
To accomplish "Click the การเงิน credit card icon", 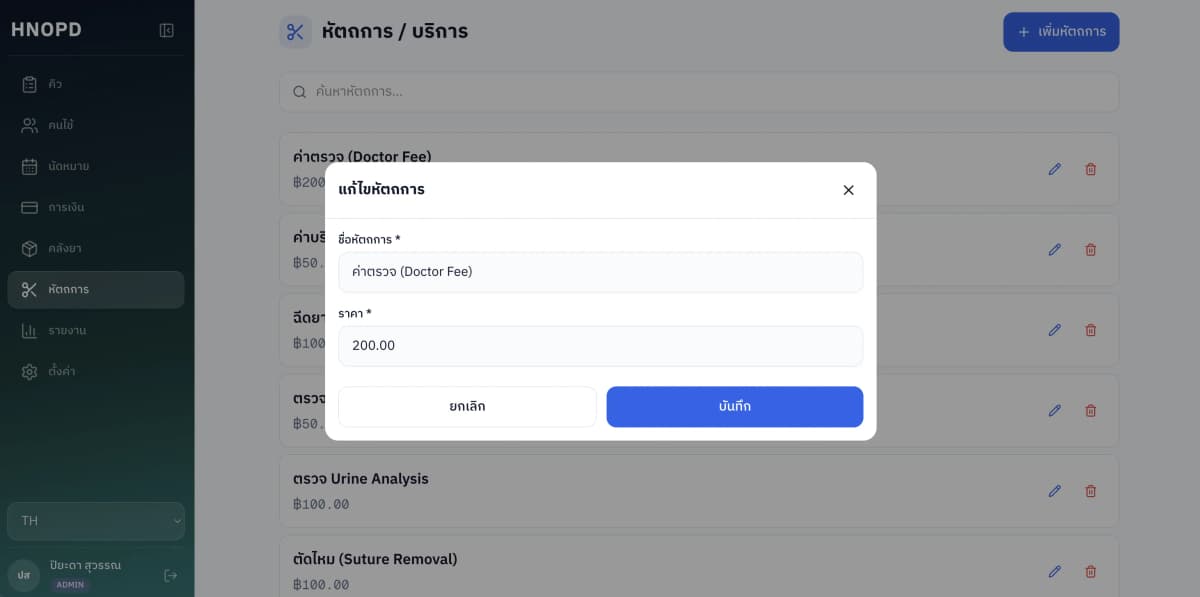I will point(30,207).
